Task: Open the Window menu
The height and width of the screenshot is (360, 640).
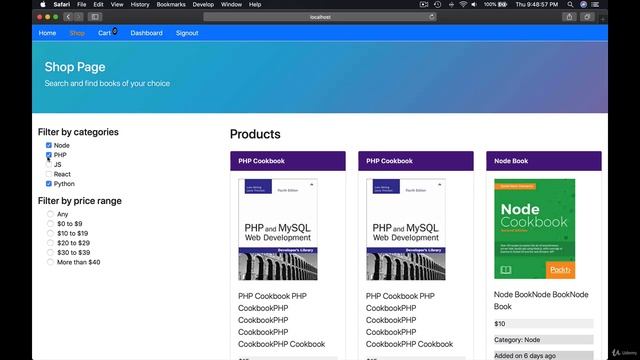Action: pyautogui.click(x=231, y=4)
